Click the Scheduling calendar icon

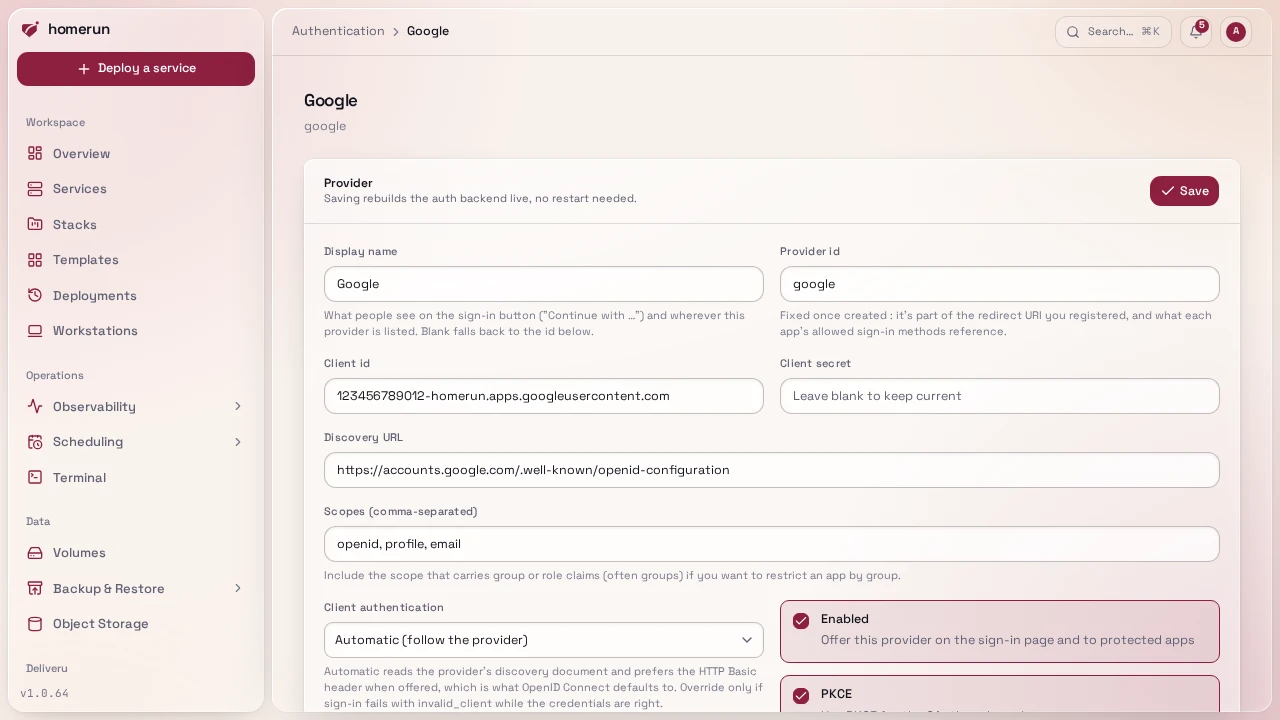[35, 442]
